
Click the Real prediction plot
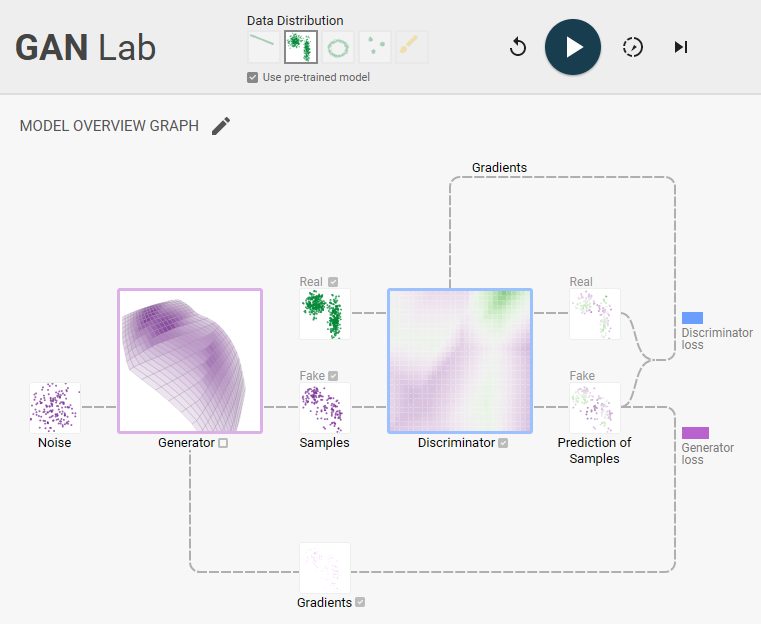coord(595,314)
